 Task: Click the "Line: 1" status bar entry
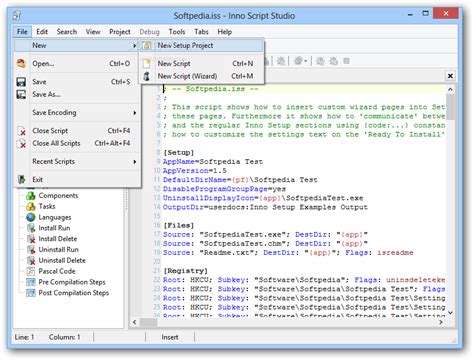(x=24, y=337)
